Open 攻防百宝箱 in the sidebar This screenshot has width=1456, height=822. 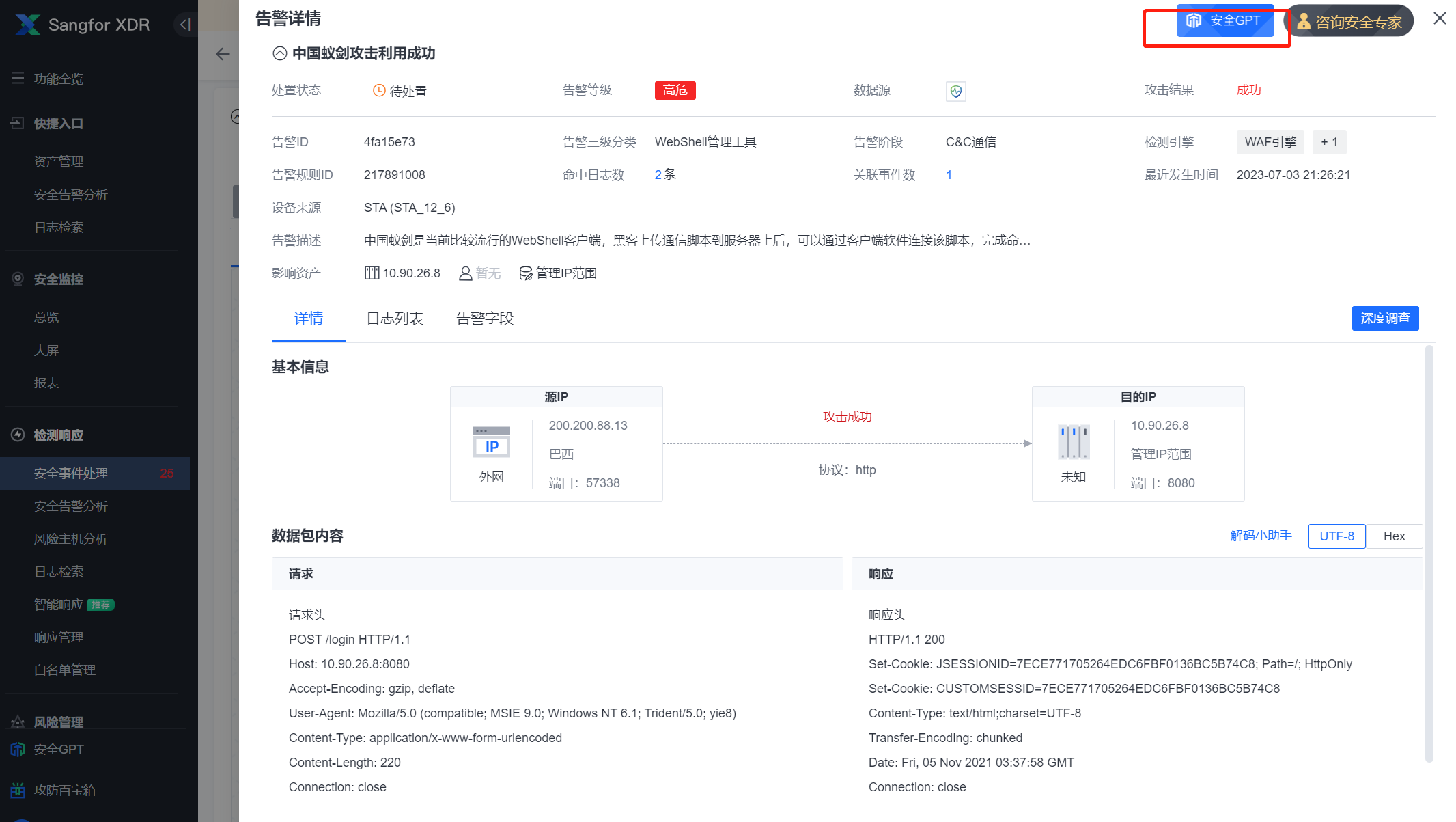[66, 790]
